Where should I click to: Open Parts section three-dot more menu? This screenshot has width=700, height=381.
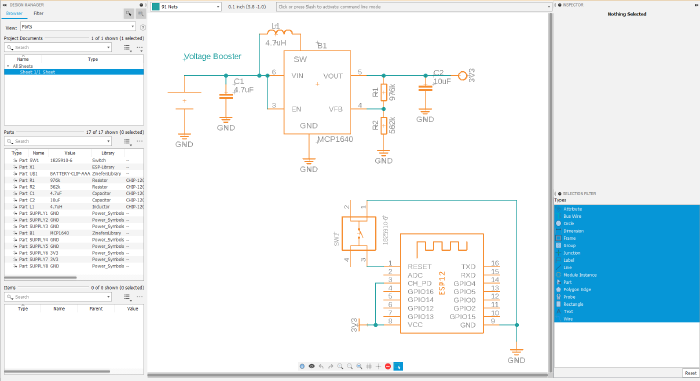[x=140, y=142]
